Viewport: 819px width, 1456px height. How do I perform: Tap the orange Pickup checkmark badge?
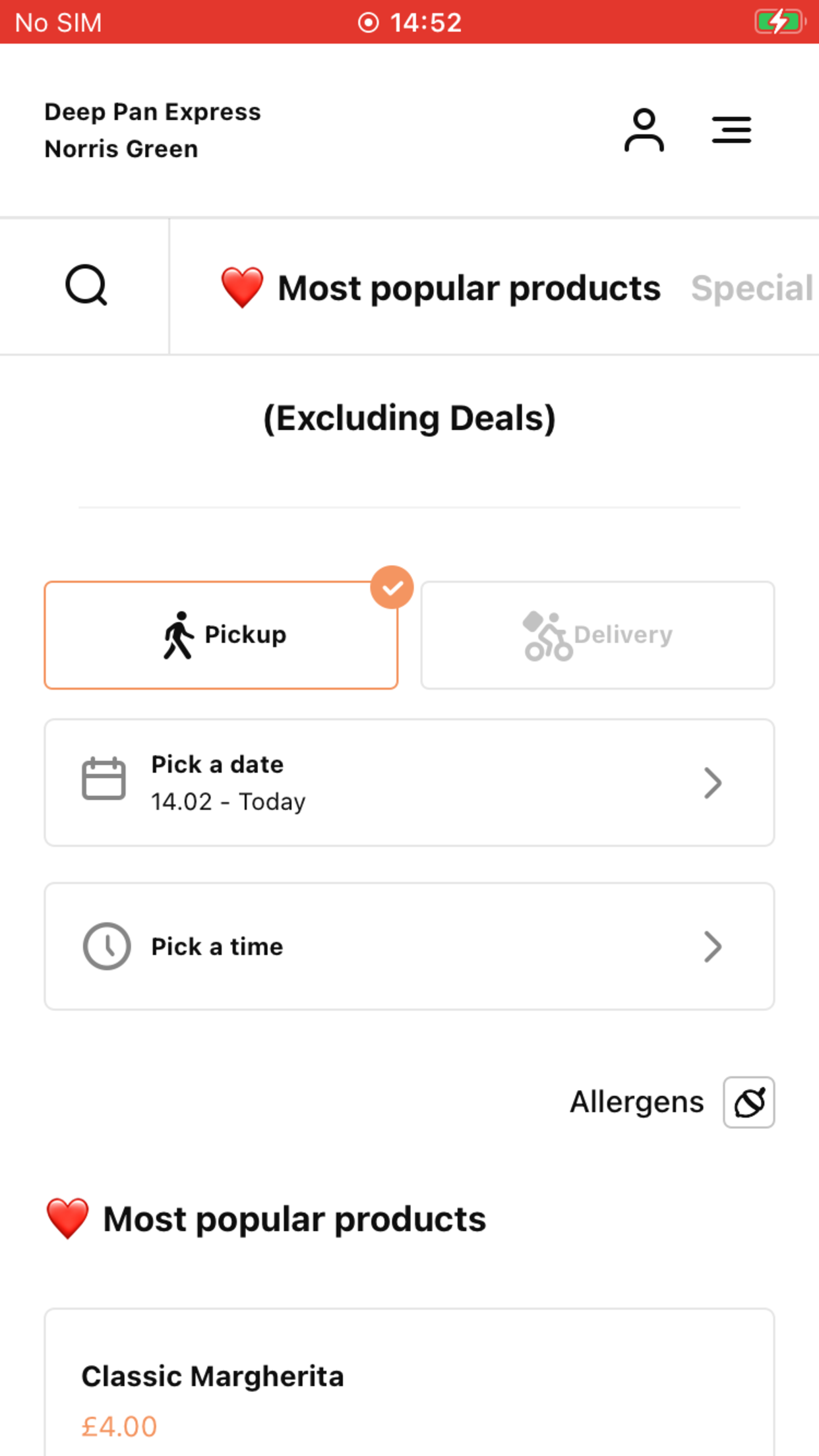(392, 587)
